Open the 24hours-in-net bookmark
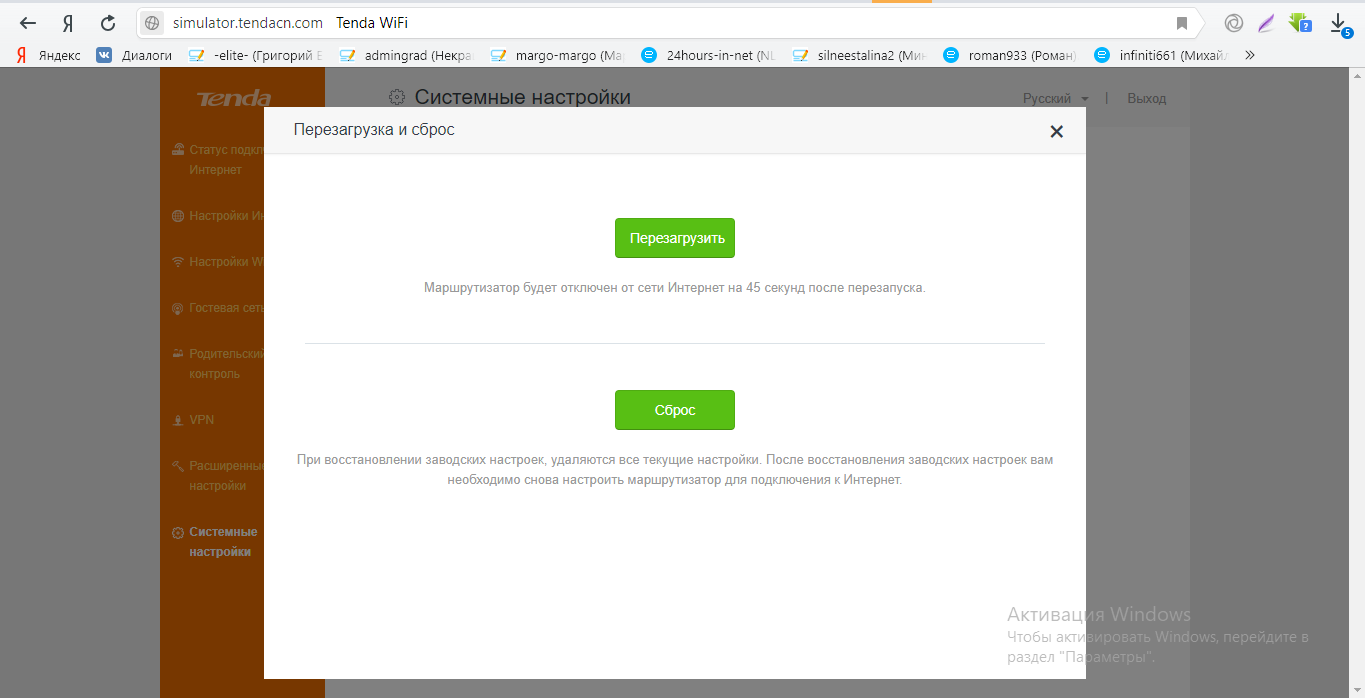This screenshot has width=1365, height=698. tap(709, 56)
